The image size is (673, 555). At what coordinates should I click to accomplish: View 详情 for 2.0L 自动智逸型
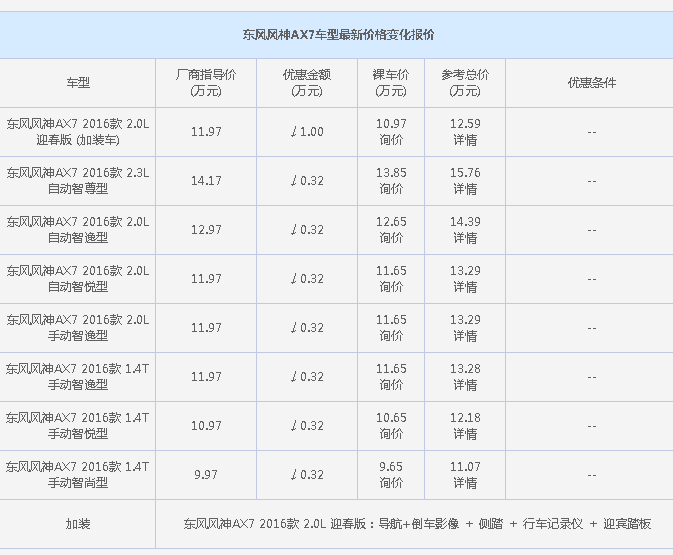(x=465, y=238)
